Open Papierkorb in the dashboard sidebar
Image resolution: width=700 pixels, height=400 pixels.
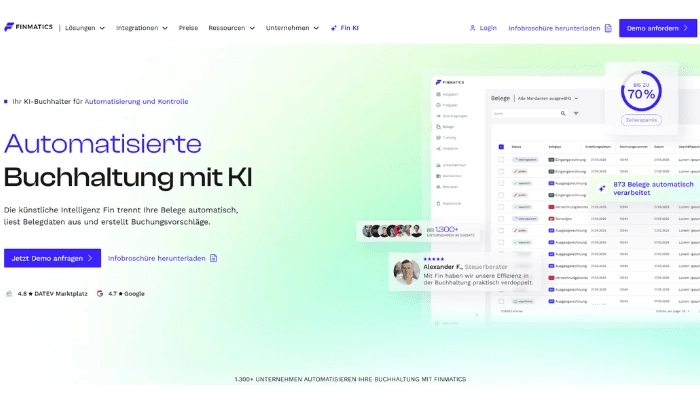coord(448,204)
